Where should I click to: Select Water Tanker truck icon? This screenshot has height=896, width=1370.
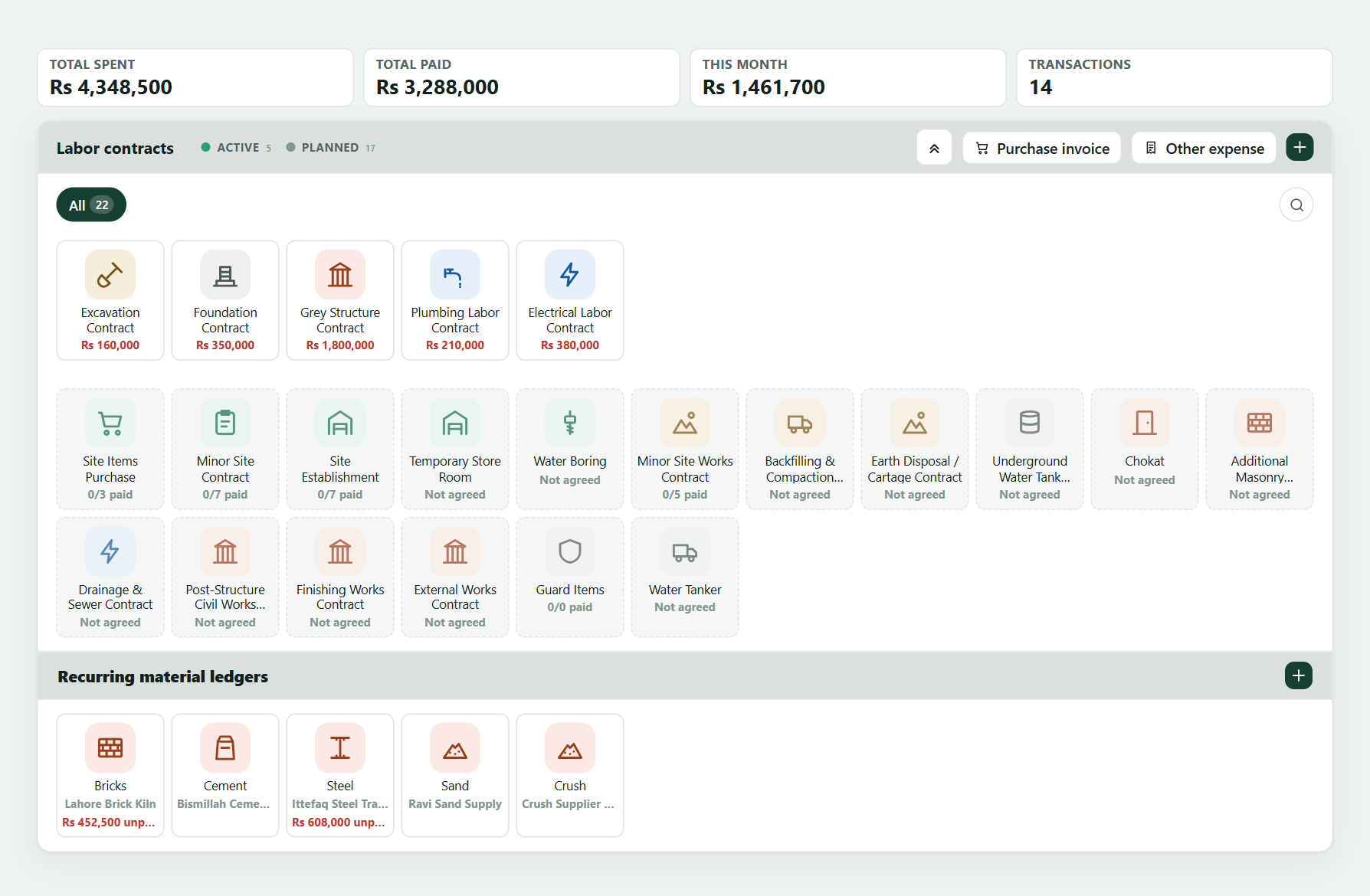tap(685, 551)
